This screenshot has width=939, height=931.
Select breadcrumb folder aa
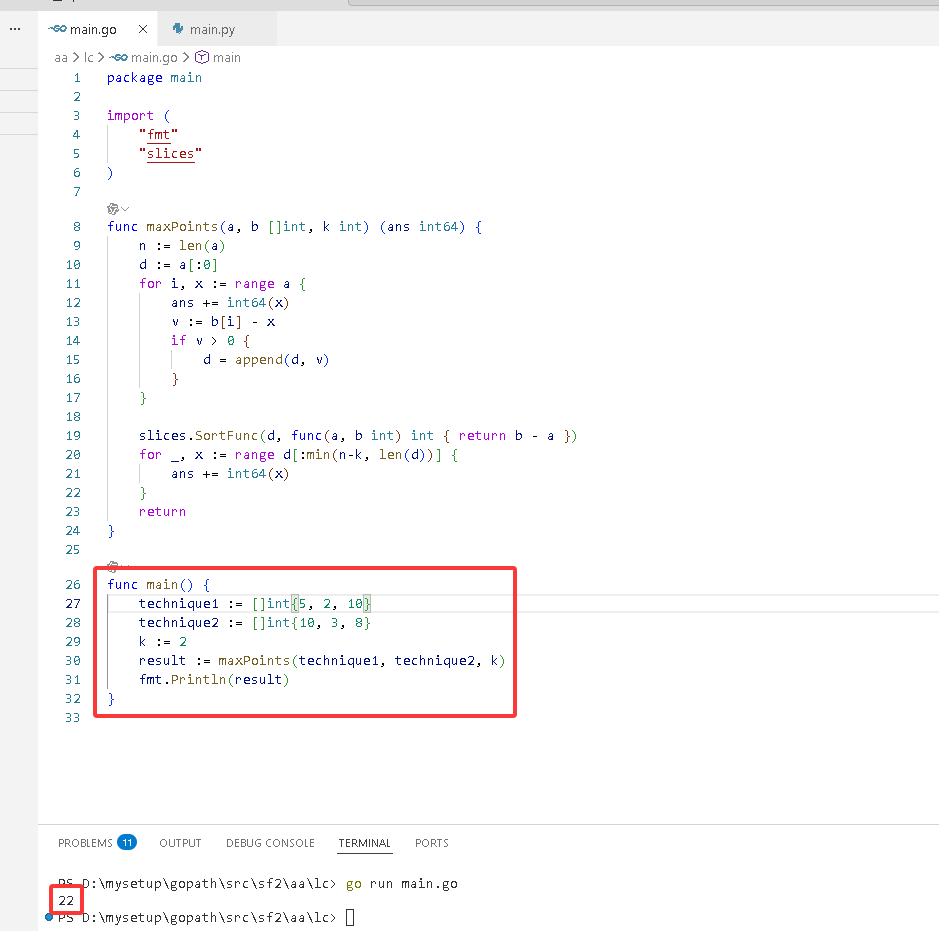click(60, 57)
